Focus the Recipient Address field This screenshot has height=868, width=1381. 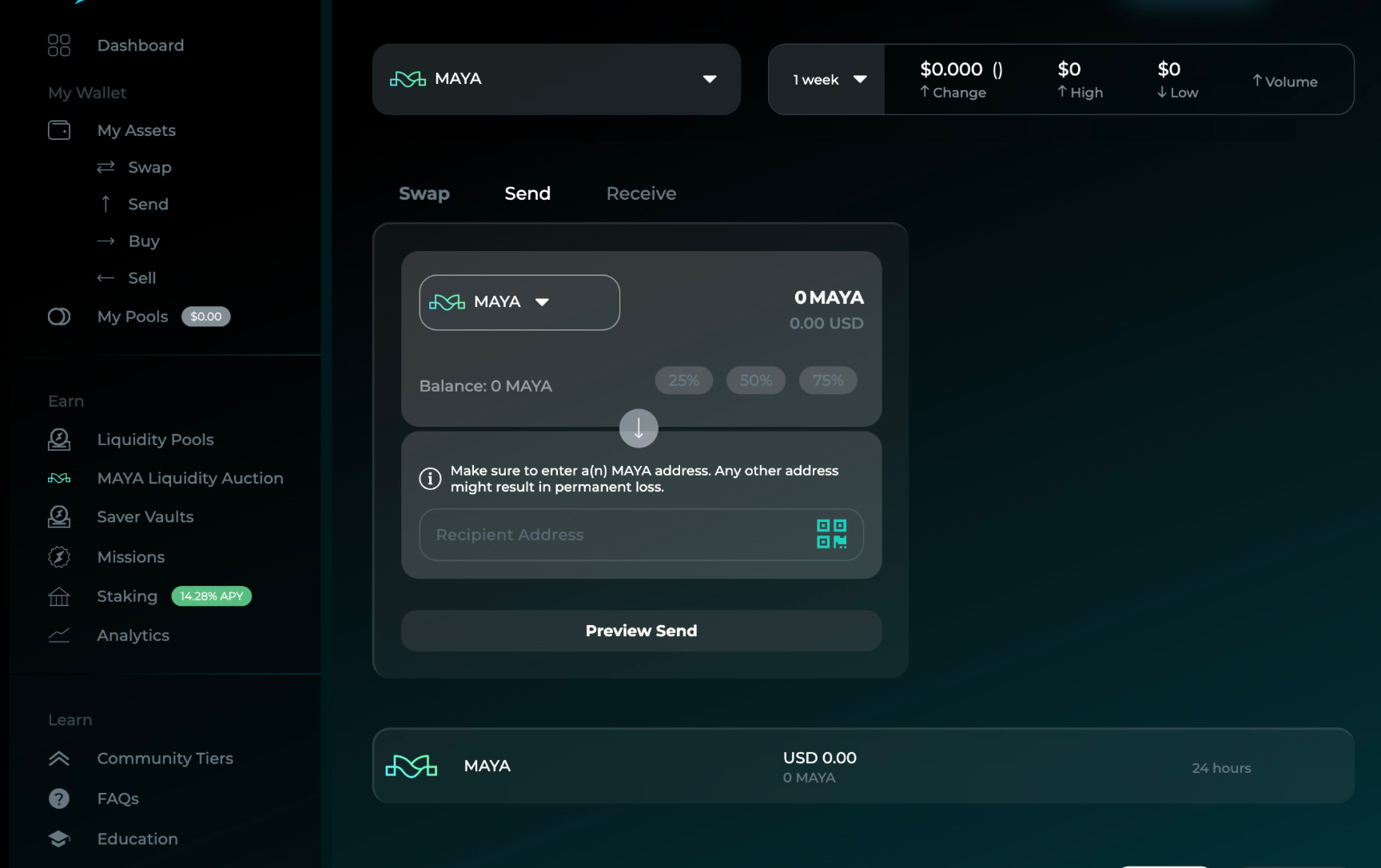(615, 535)
